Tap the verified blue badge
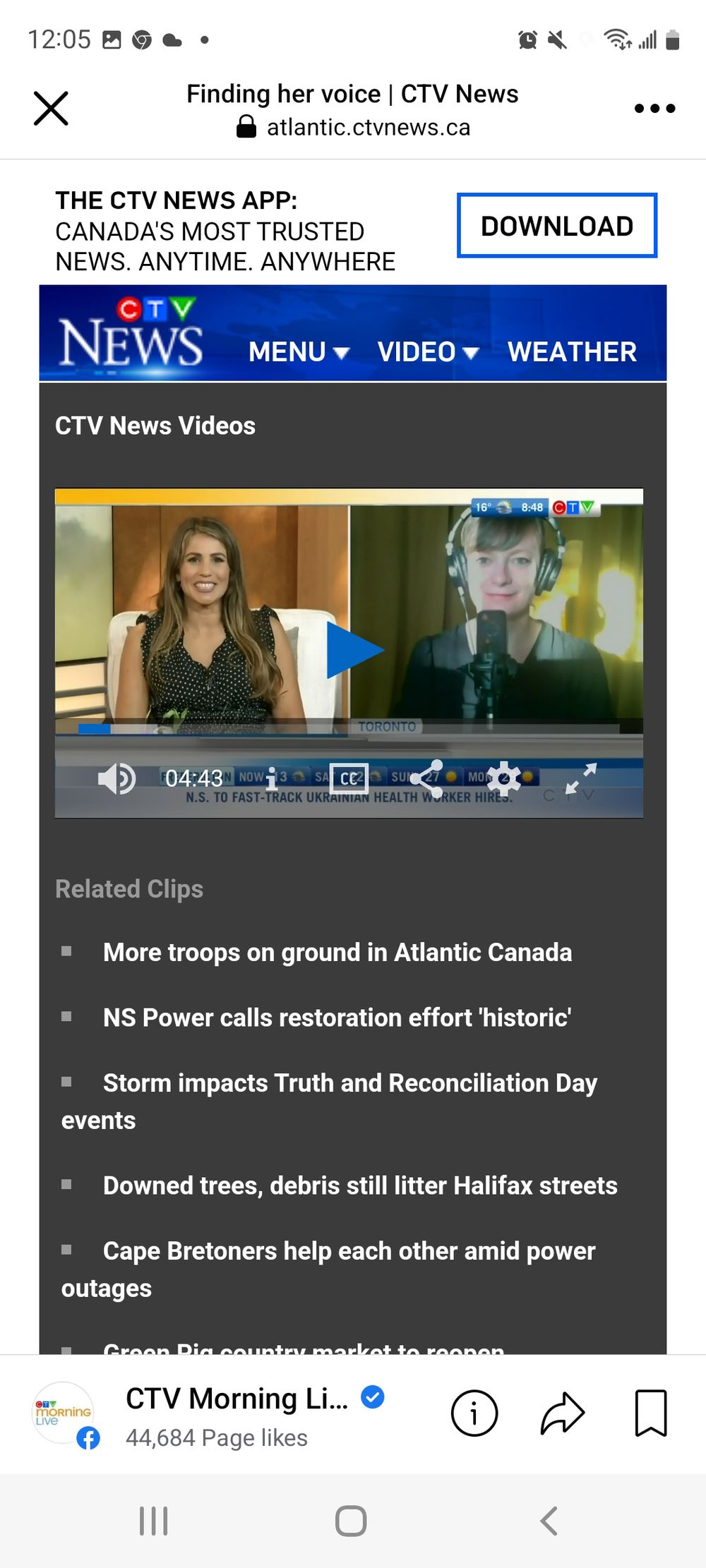The image size is (706, 1568). [373, 1397]
